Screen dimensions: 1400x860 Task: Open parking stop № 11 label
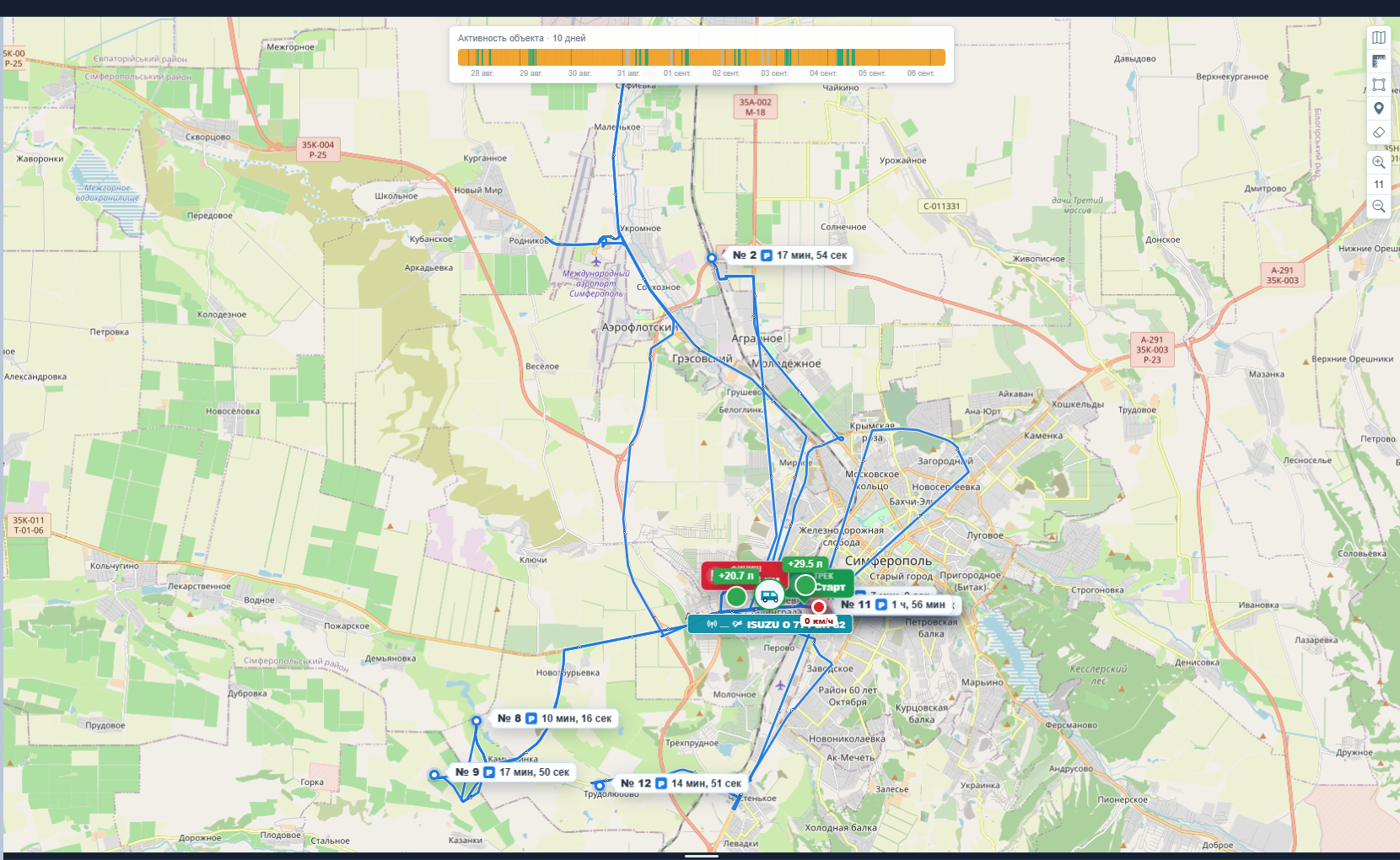(x=896, y=605)
